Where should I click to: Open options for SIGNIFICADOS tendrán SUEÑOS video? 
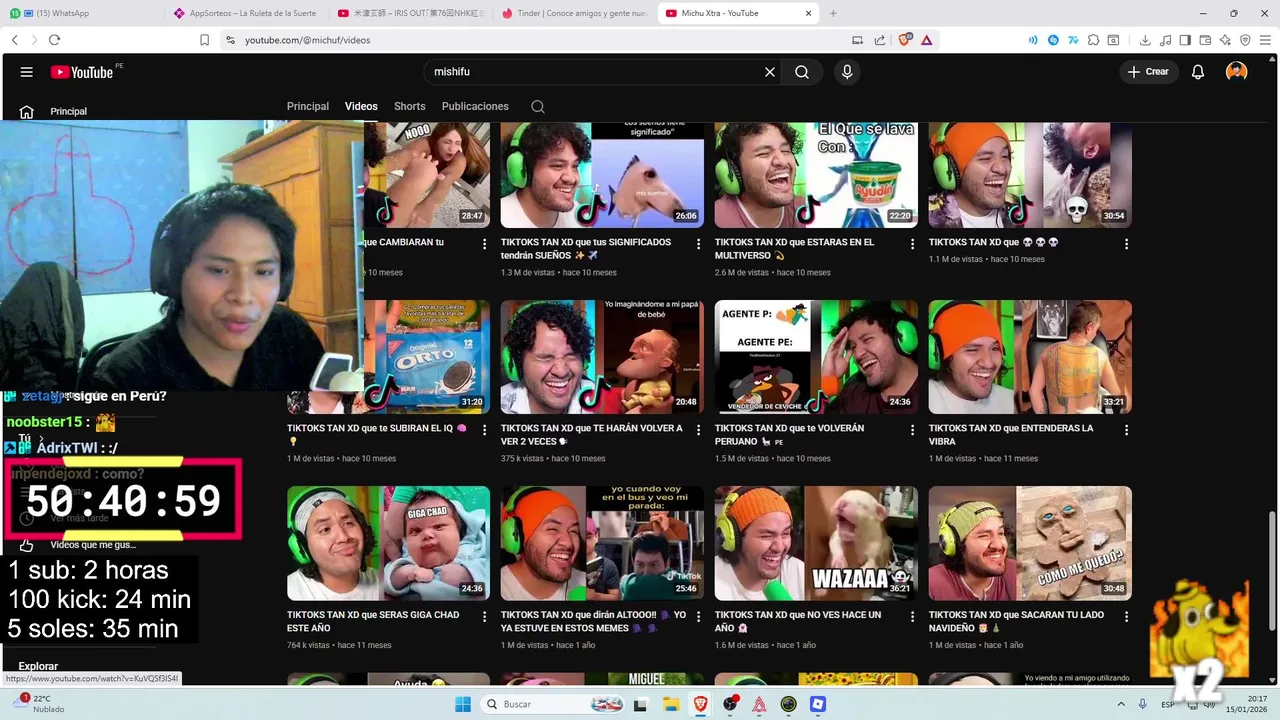pos(698,244)
